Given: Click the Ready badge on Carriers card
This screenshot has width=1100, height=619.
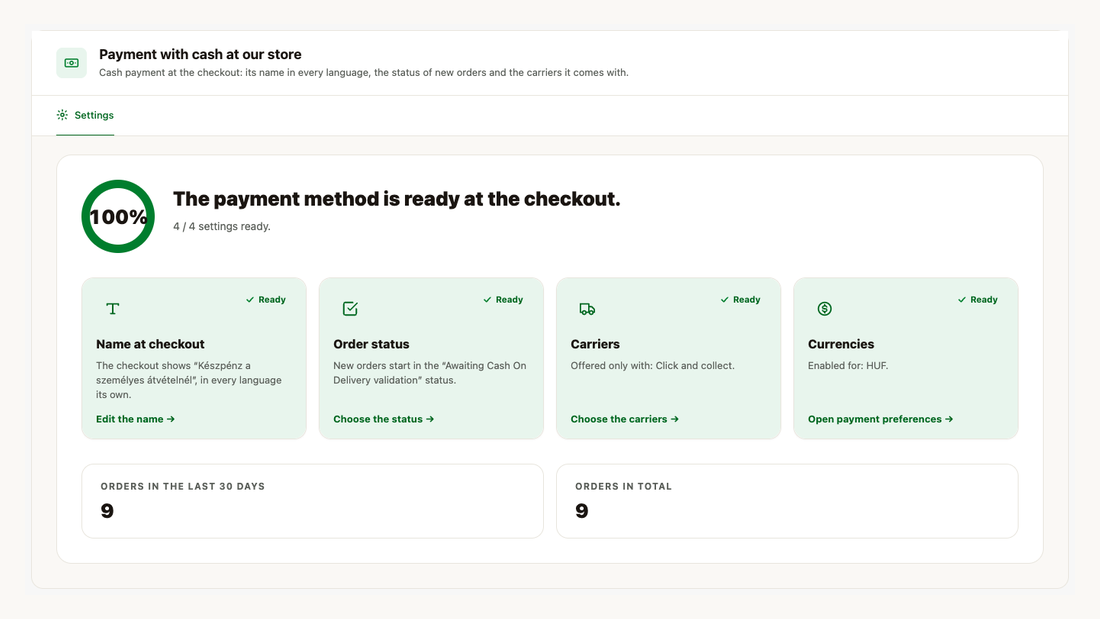Looking at the screenshot, I should (740, 300).
